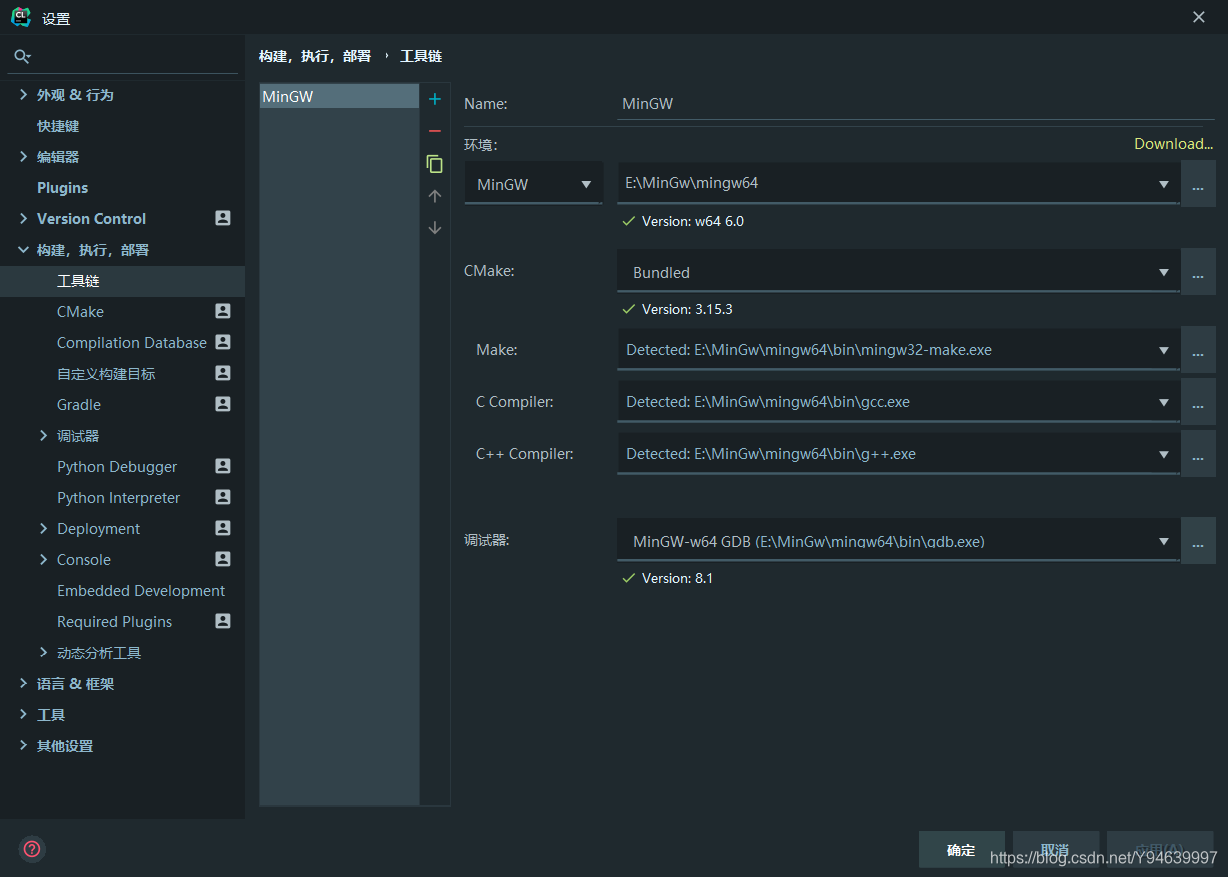
Task: Collapse 构建, 执行, 部署 section
Action: click(x=23, y=249)
